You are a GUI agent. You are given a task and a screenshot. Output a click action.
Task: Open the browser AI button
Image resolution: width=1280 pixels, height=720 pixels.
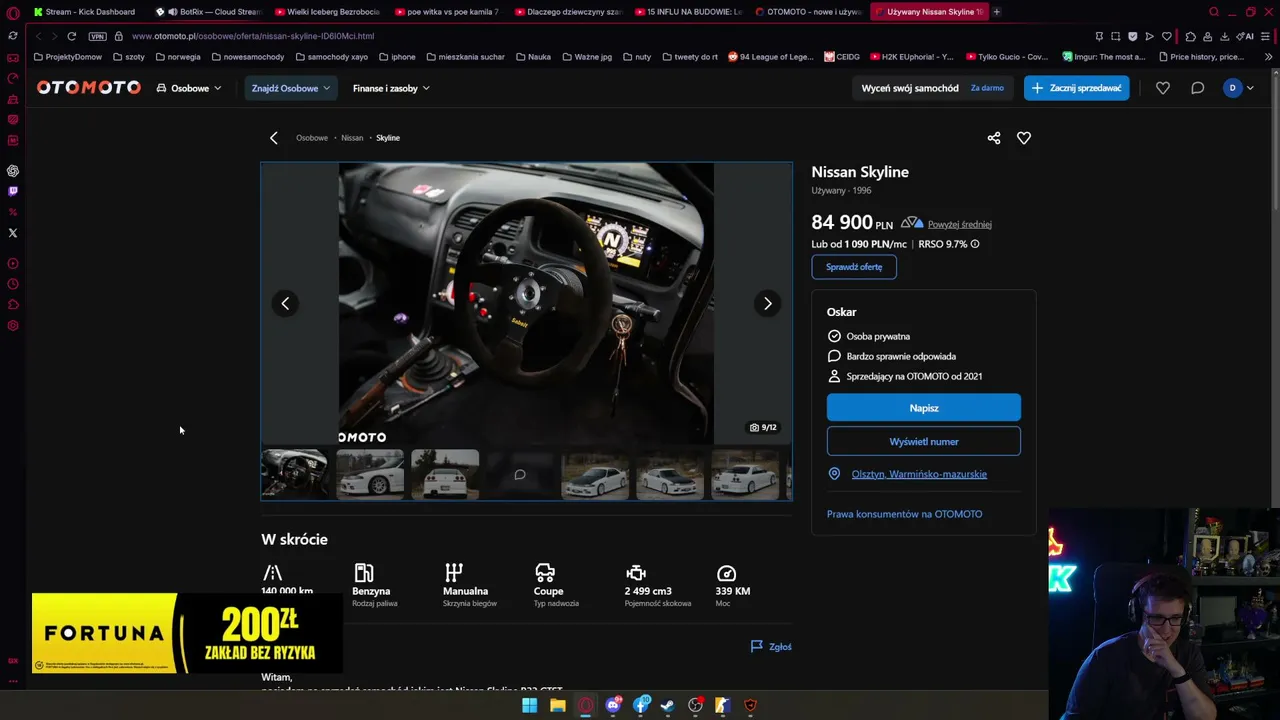(1244, 36)
